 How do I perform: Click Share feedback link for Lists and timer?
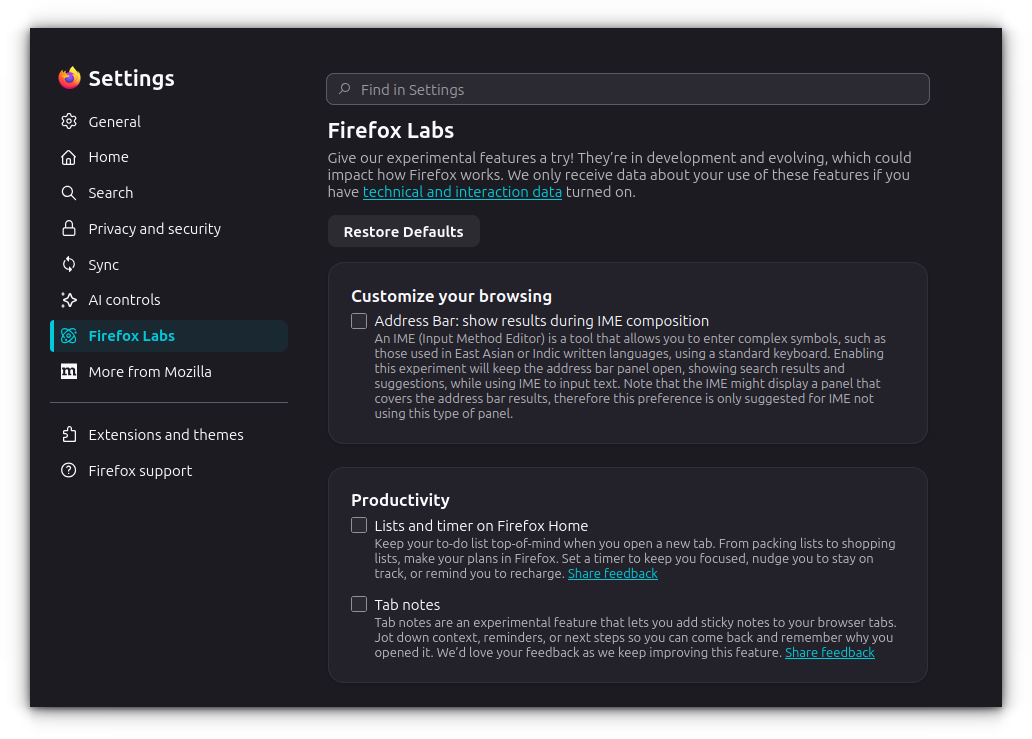click(613, 574)
